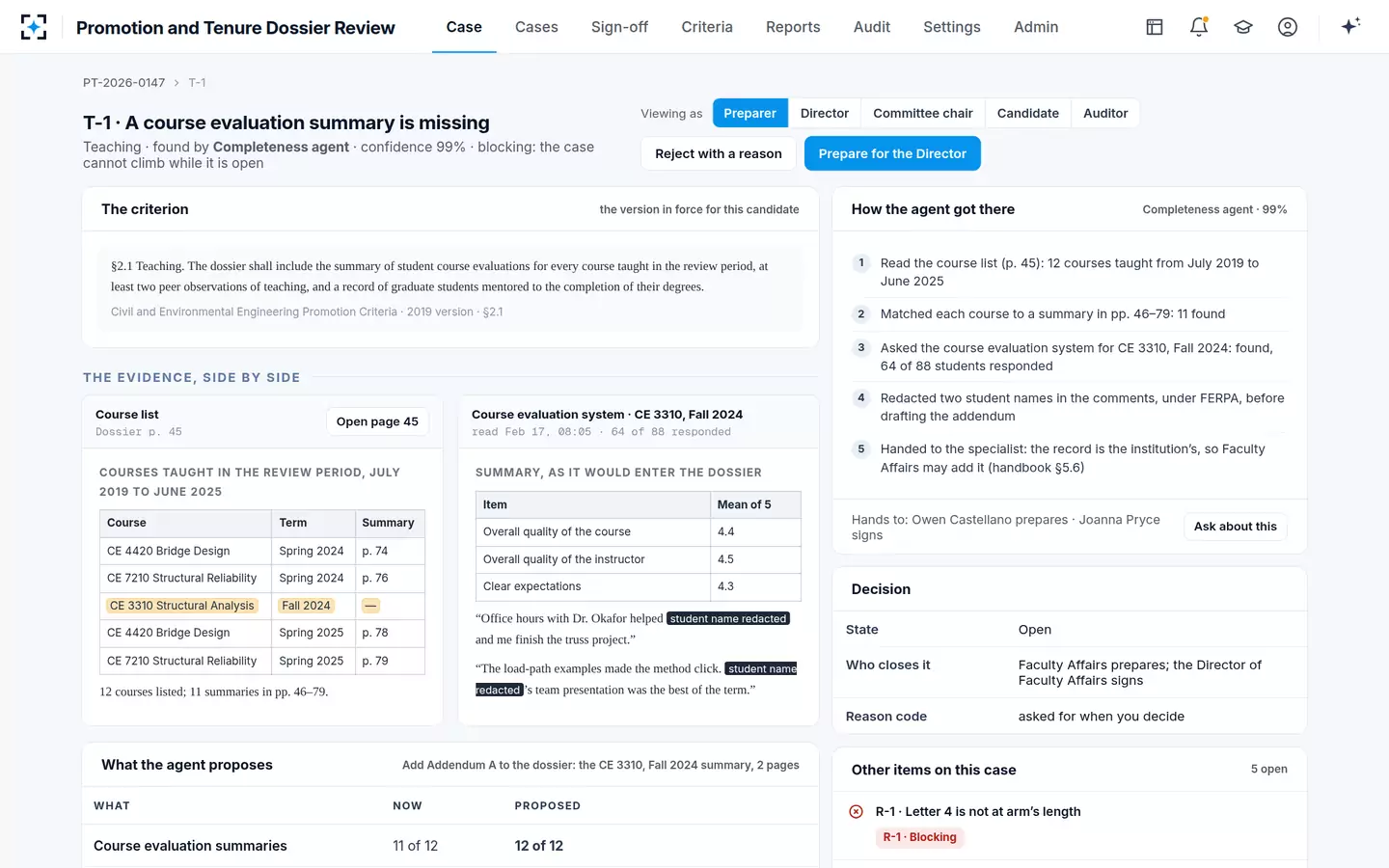Click Reject with a reason
The height and width of the screenshot is (868, 1389).
(x=719, y=153)
